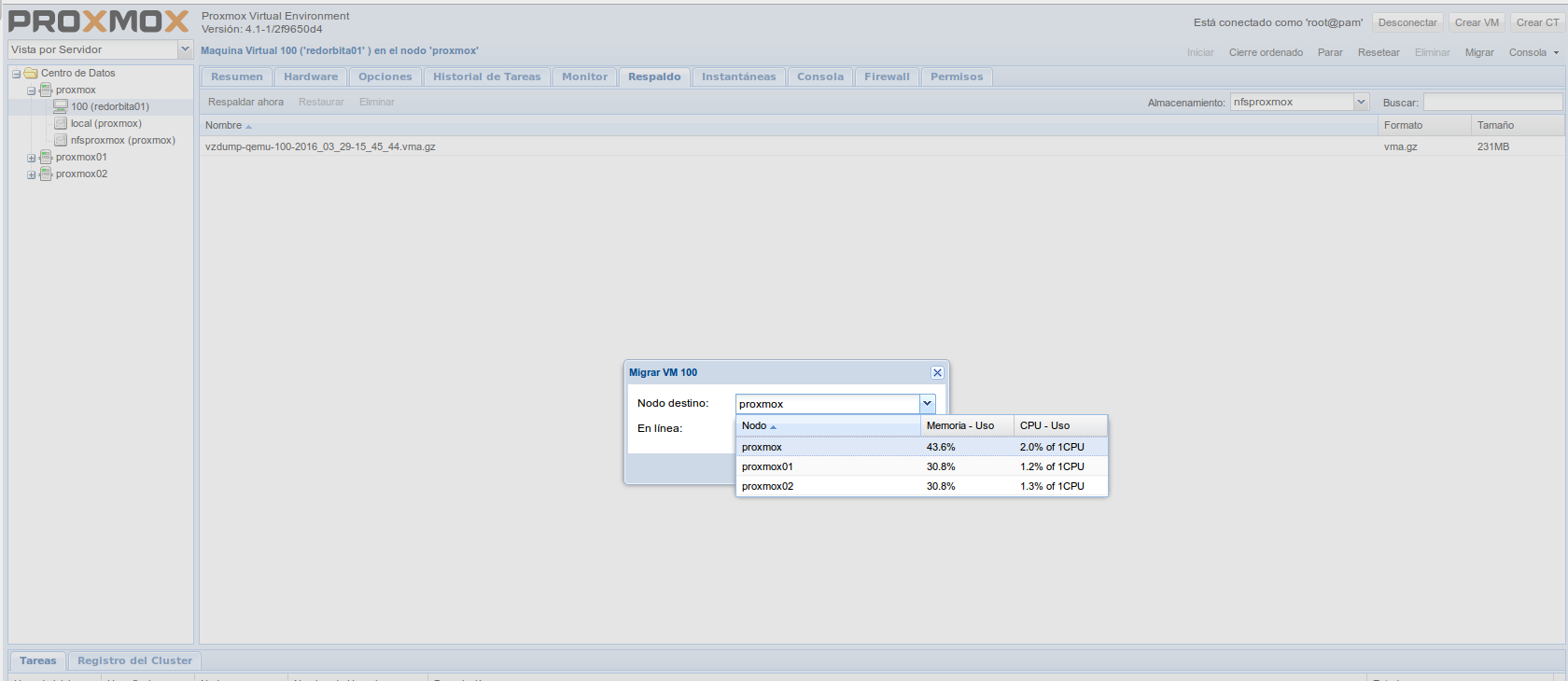Image resolution: width=1568 pixels, height=681 pixels.
Task: Click the local (proxmox) storage disk icon
Action: (x=61, y=123)
